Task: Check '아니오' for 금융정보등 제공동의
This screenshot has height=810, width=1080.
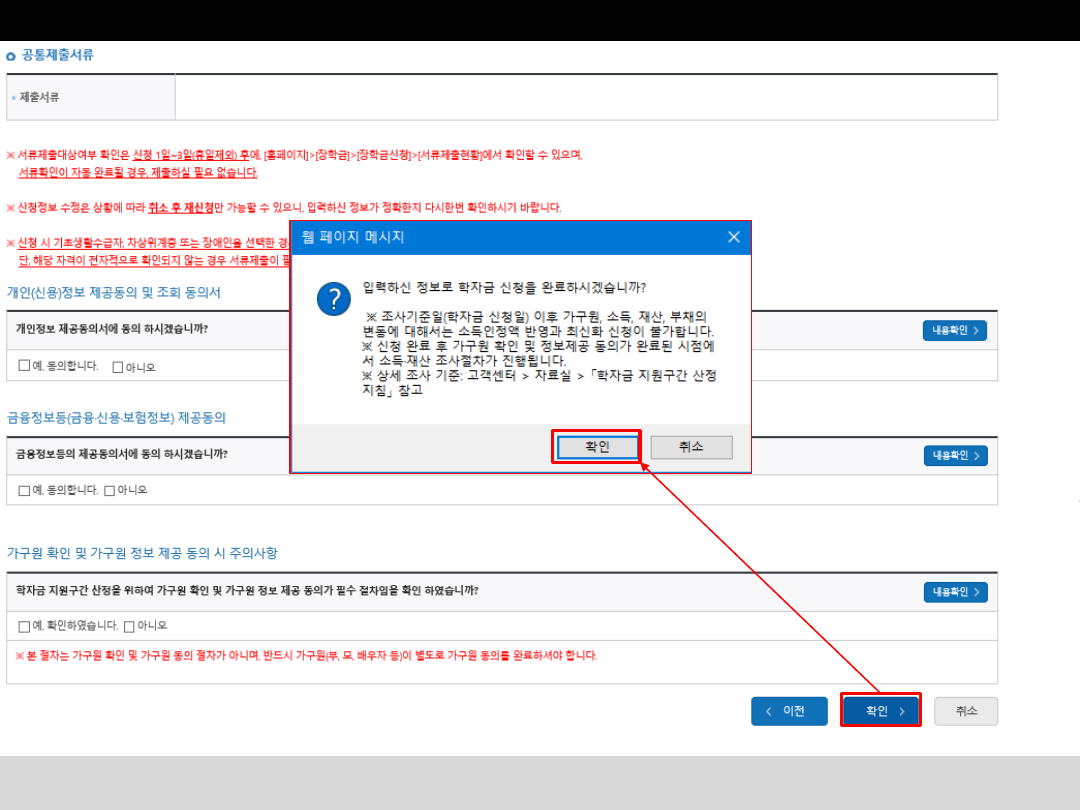Action: [x=109, y=490]
